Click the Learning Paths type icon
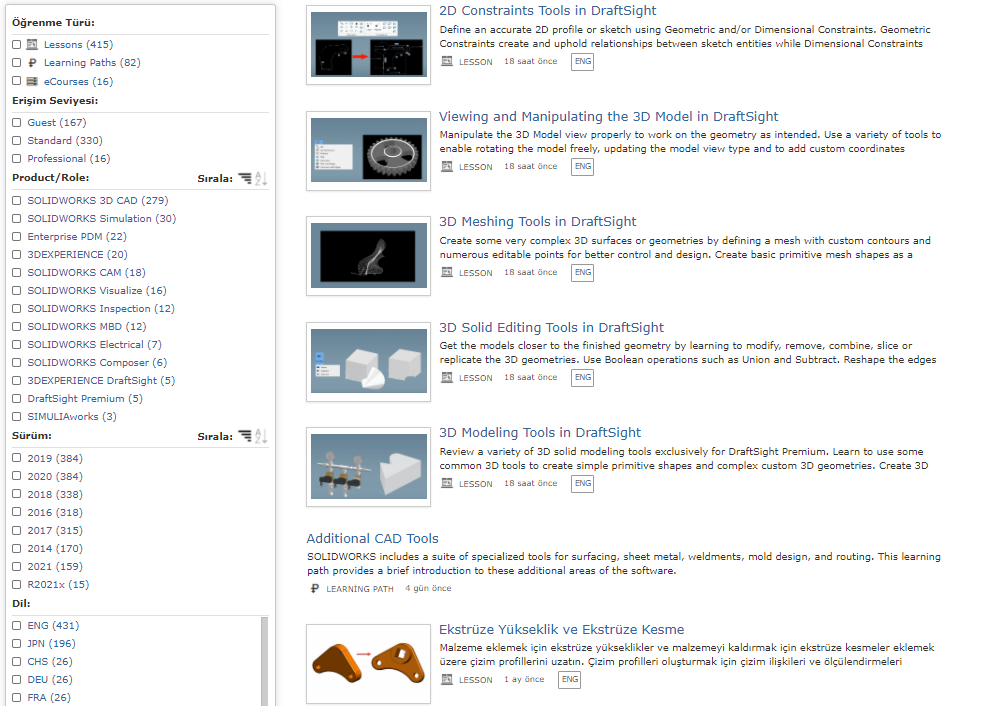Image resolution: width=985 pixels, height=706 pixels. tap(33, 63)
